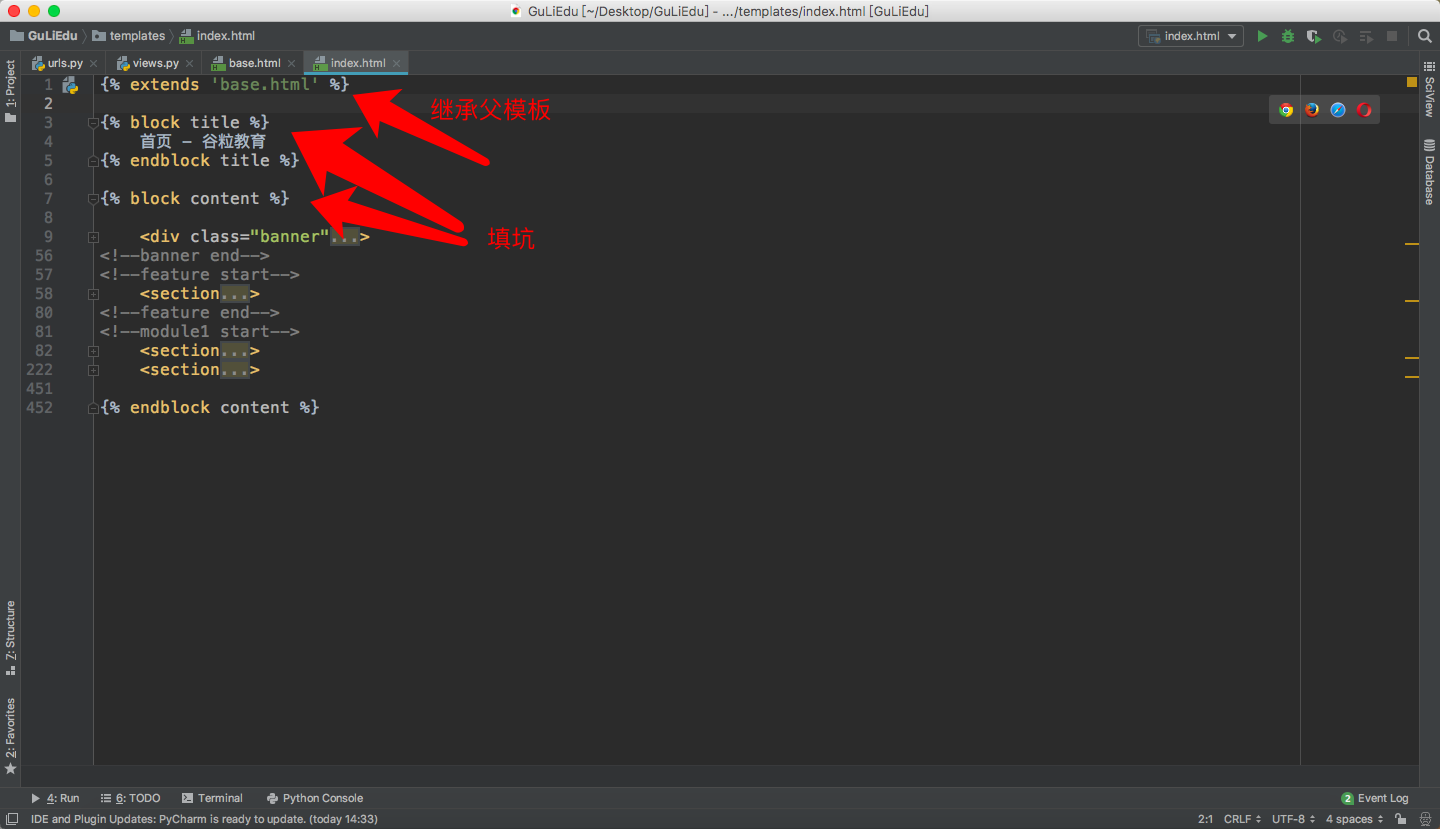Open the Database tool window
Image resolution: width=1440 pixels, height=829 pixels.
(x=1429, y=172)
